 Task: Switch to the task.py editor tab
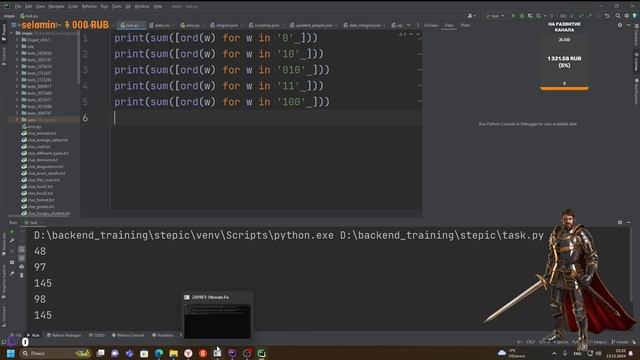pyautogui.click(x=130, y=25)
